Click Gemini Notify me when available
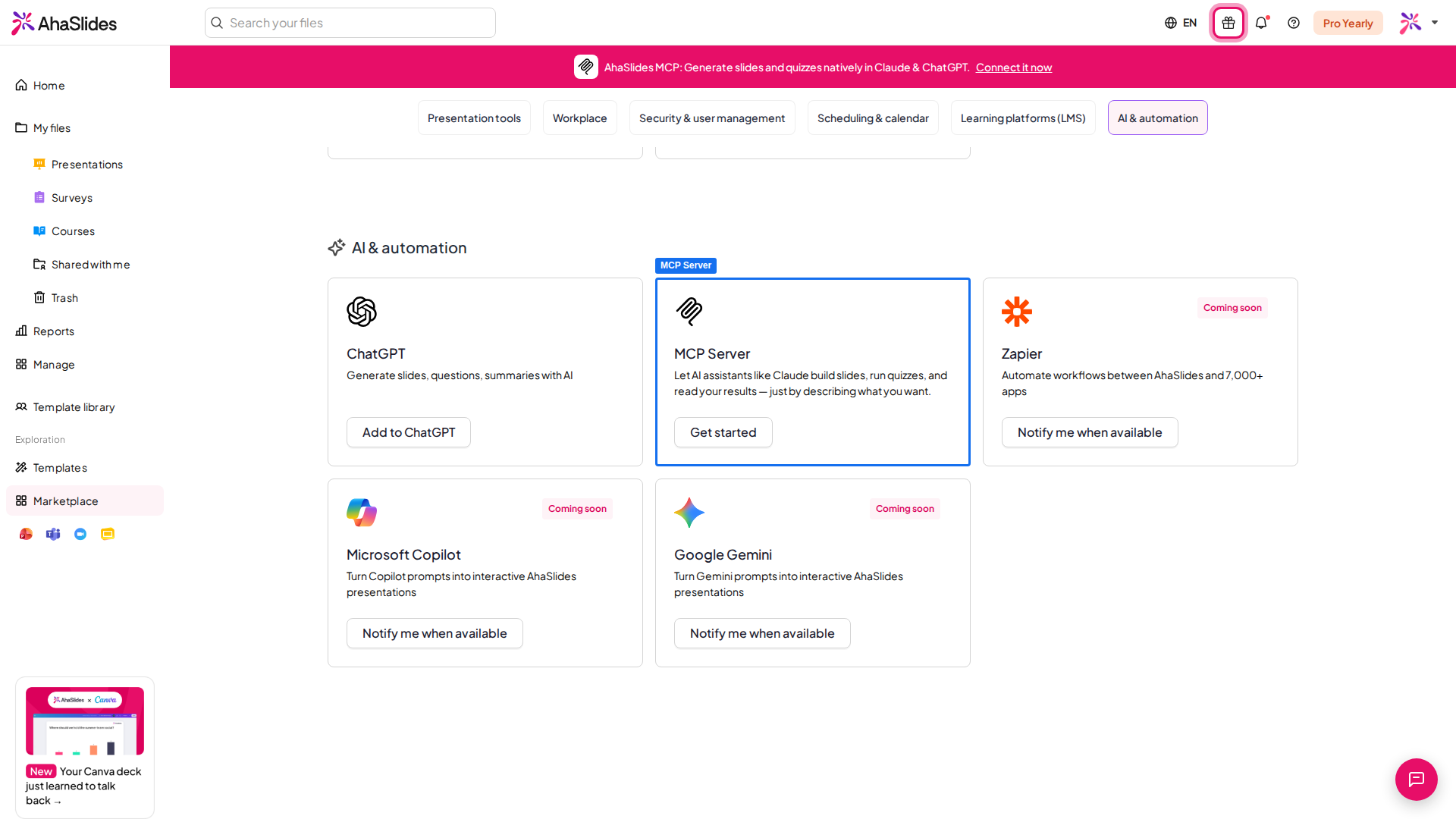 pos(762,633)
